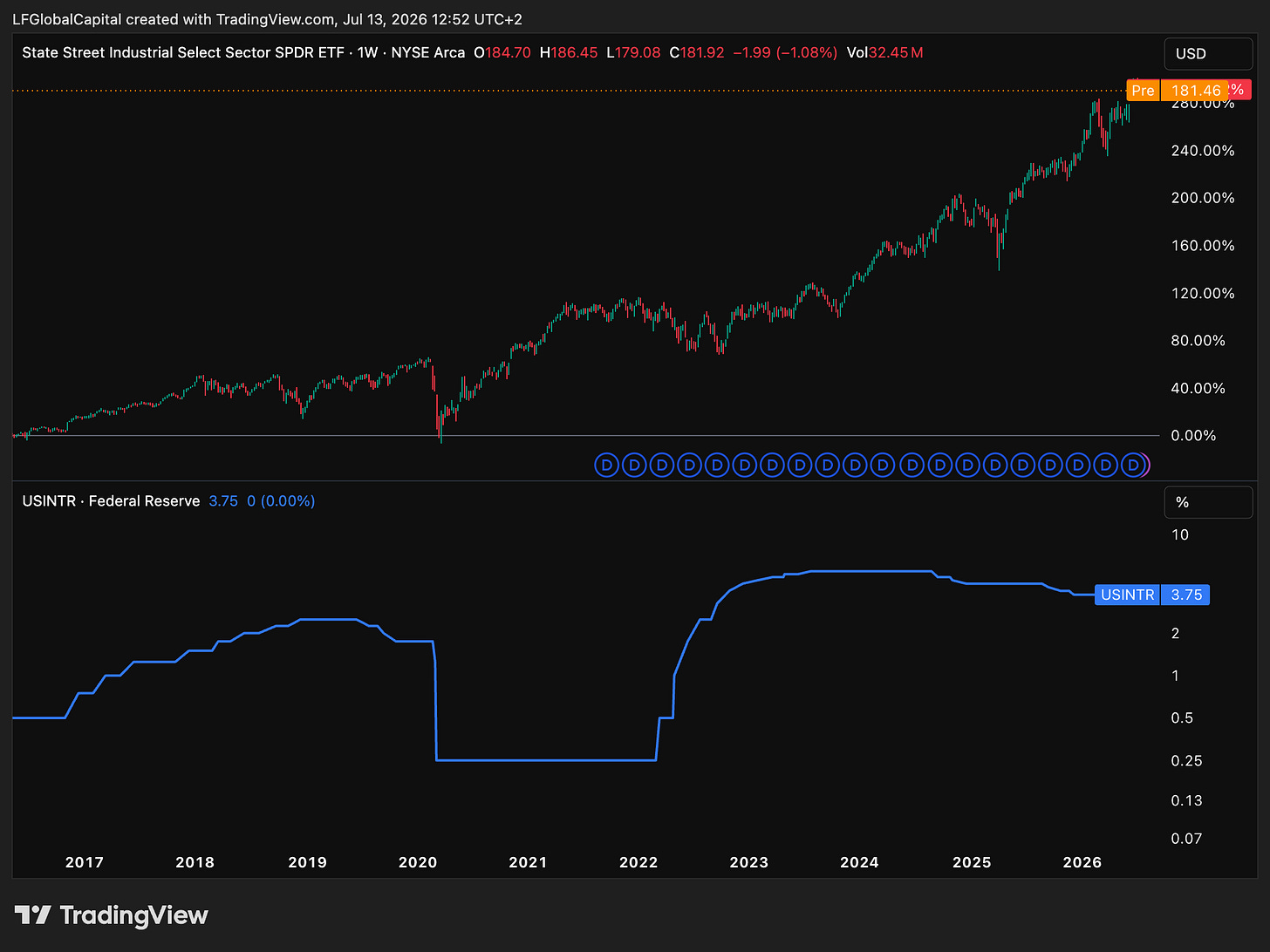Click the low value L179.08

click(x=634, y=52)
